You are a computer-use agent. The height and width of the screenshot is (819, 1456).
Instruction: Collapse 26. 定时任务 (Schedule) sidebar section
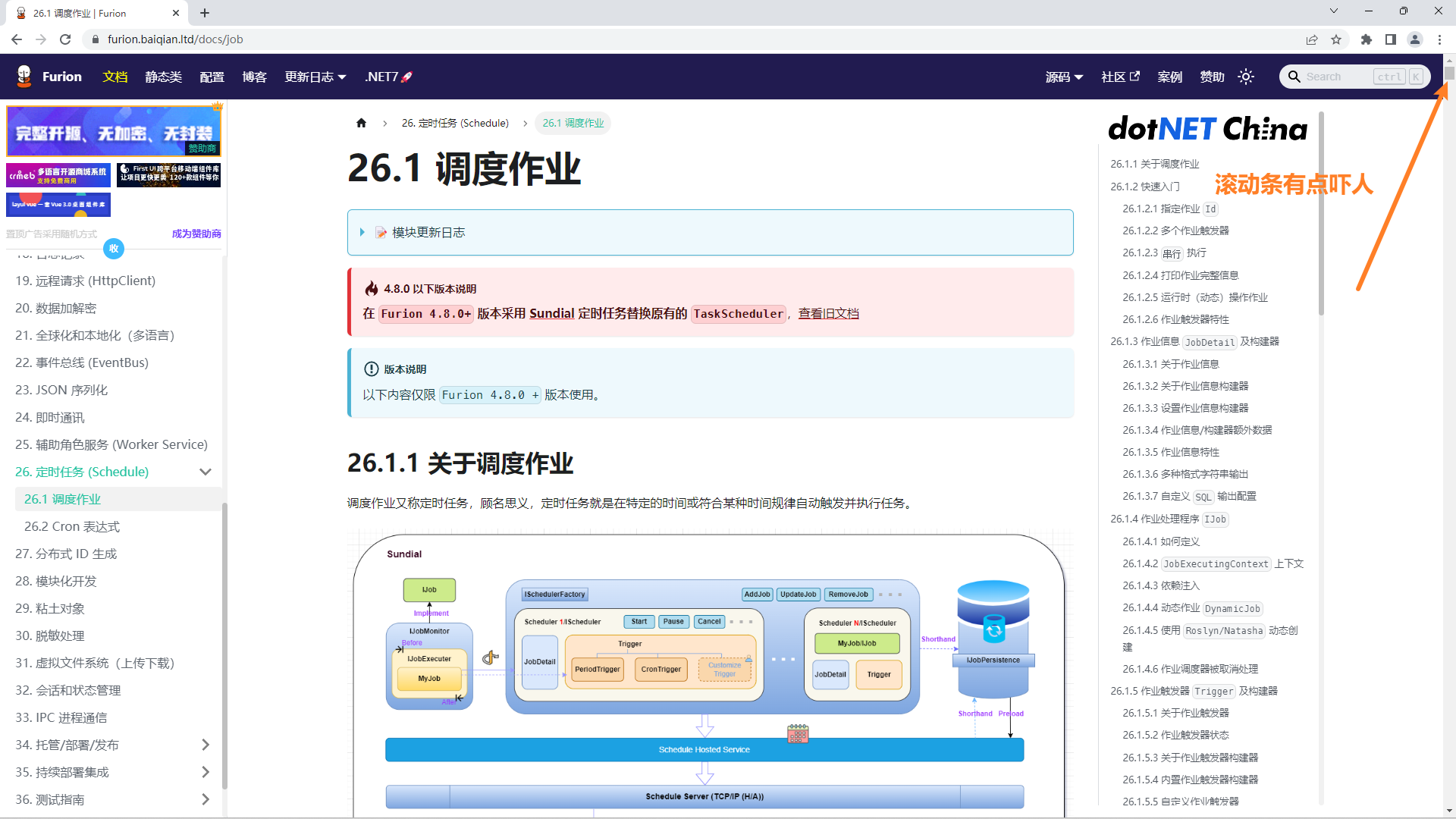(205, 472)
